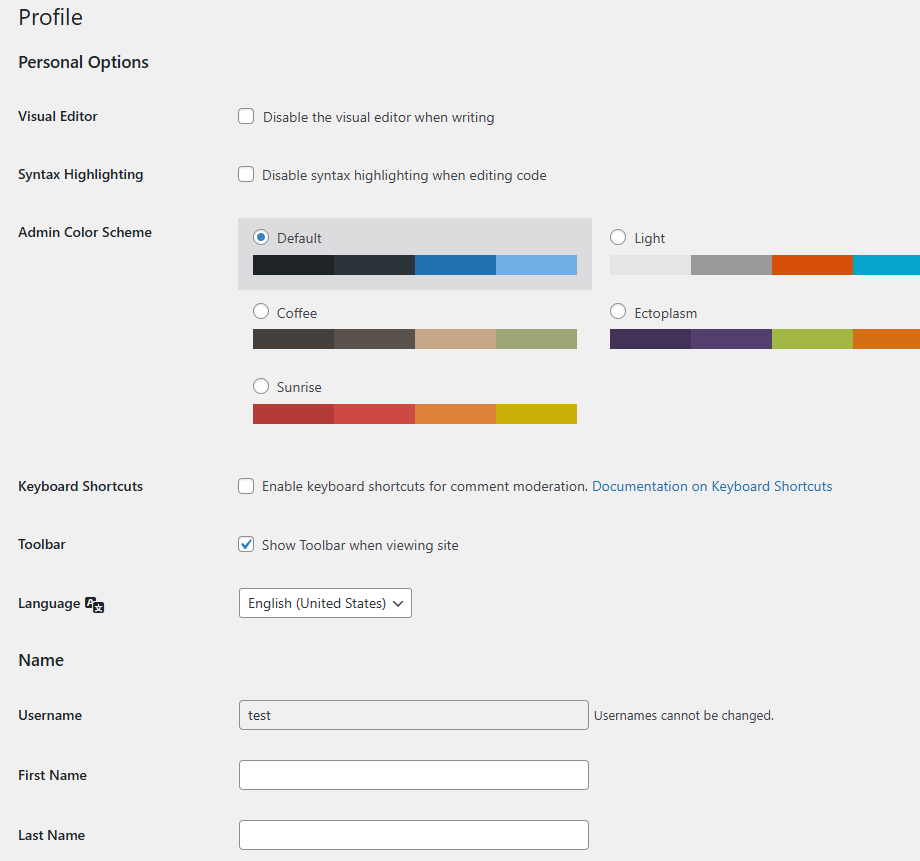Click the orange swatch in Light scheme
This screenshot has width=920, height=861.
click(x=812, y=265)
